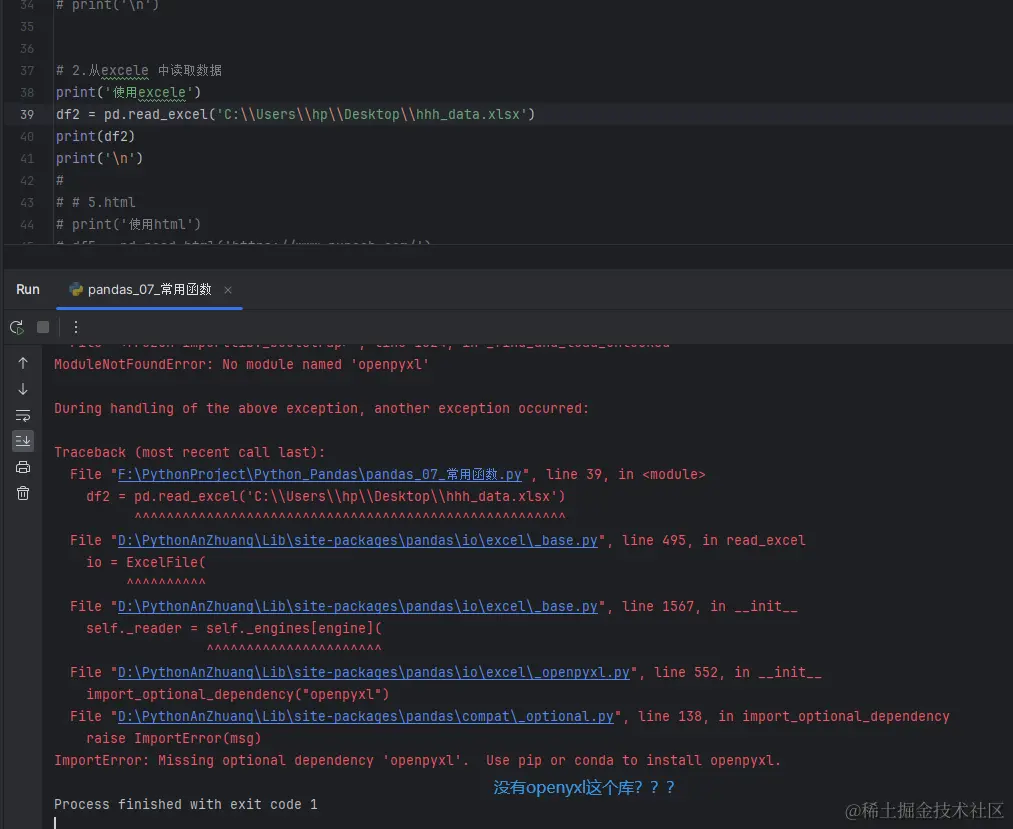Place cursor in pd.read_excel code line

(x=295, y=114)
